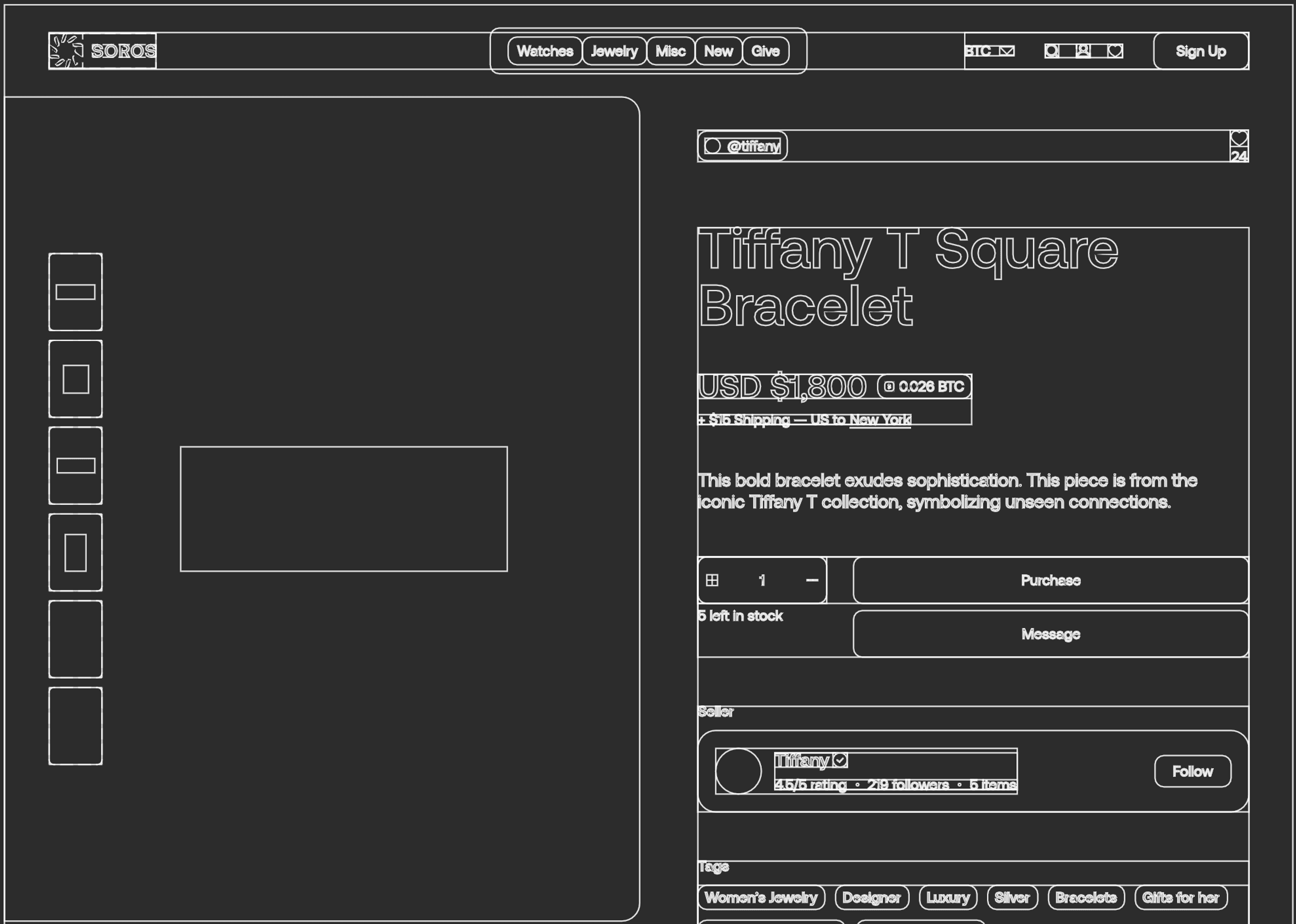Follow the seller Tiffany
The width and height of the screenshot is (1296, 924).
click(1192, 771)
